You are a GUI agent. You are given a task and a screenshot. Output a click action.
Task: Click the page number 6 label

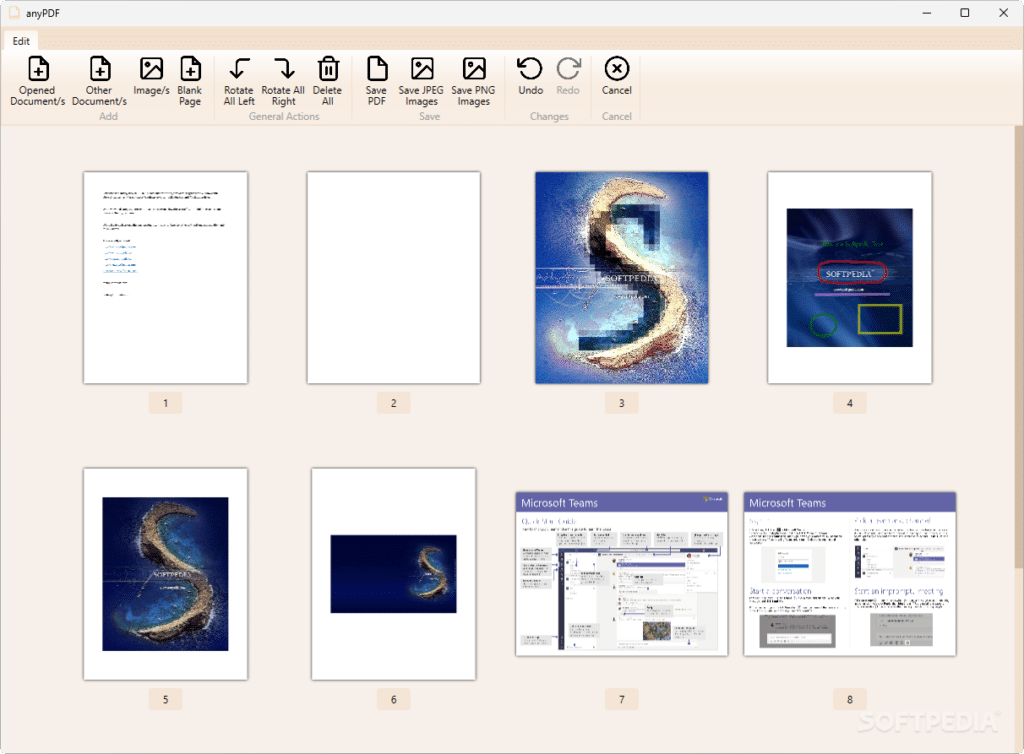point(394,699)
